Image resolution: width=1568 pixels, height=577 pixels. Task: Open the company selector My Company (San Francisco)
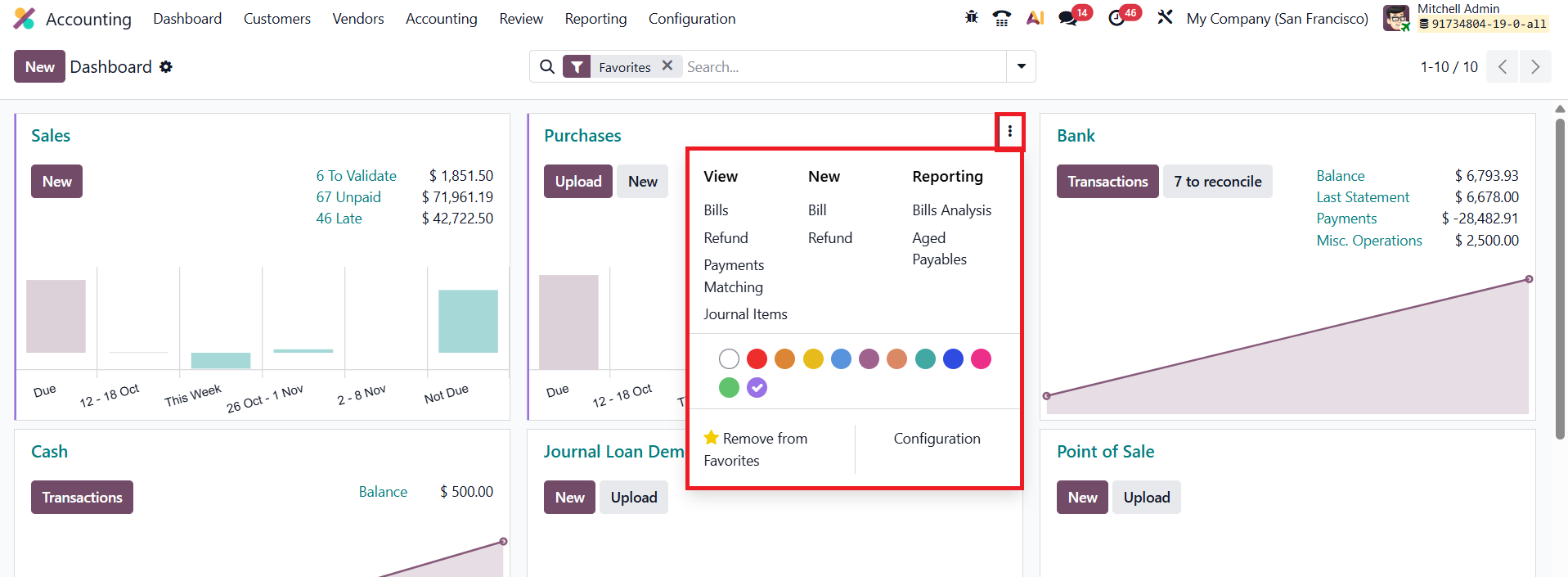[1277, 18]
